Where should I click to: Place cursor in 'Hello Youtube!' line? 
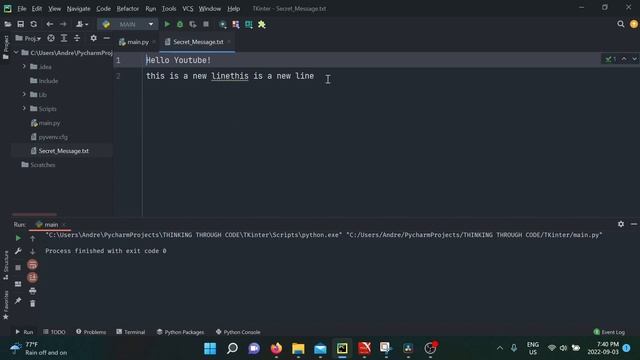pos(178,60)
